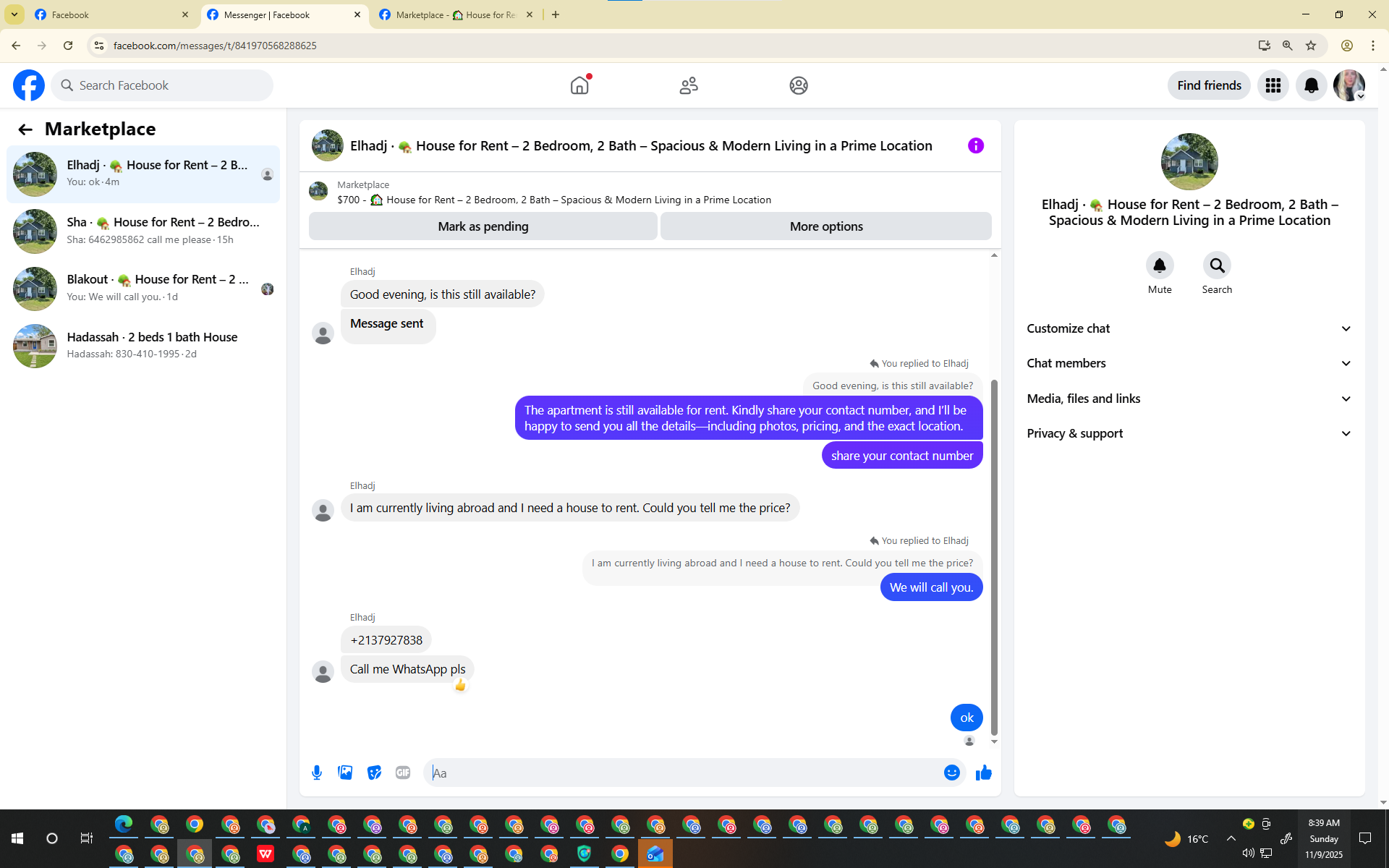Image resolution: width=1389 pixels, height=868 pixels.
Task: Click Find friends button
Action: click(1209, 85)
